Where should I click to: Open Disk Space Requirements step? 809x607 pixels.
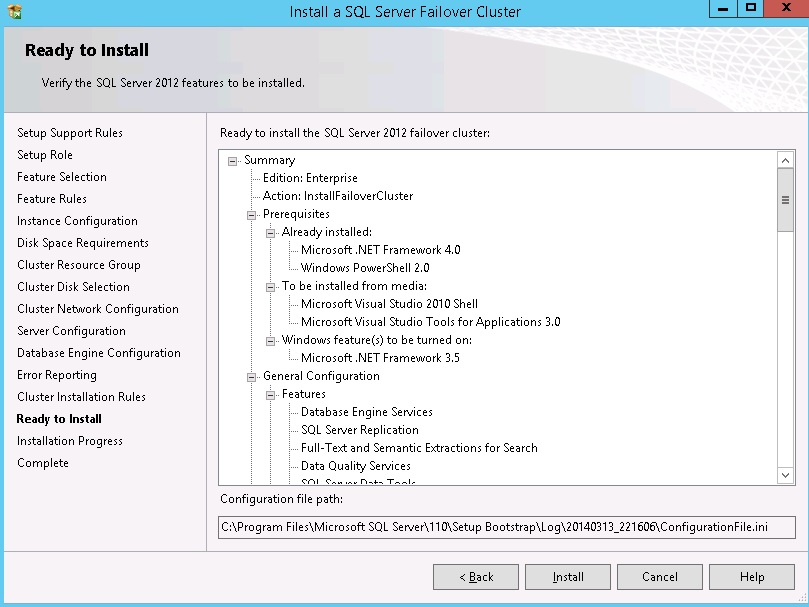pos(83,243)
